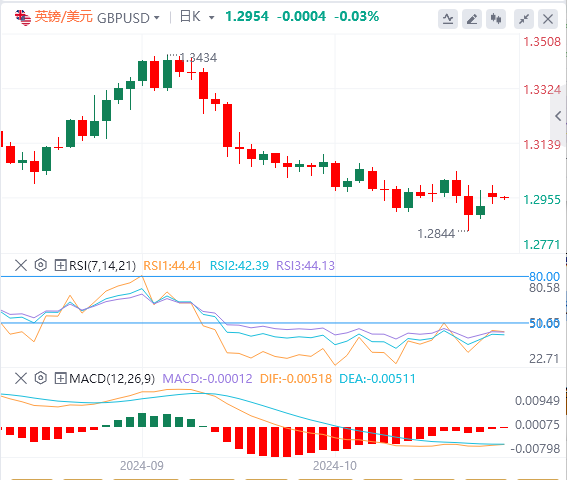Click the 1.2844 low price label
Viewport: 567px width, 480px height.
coord(436,234)
